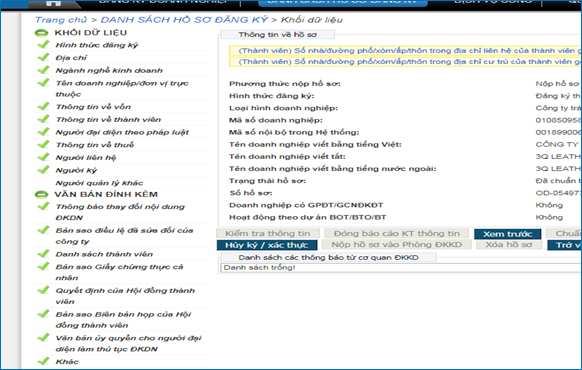Click green checkmark beside Địa chỉ

pyautogui.click(x=43, y=57)
